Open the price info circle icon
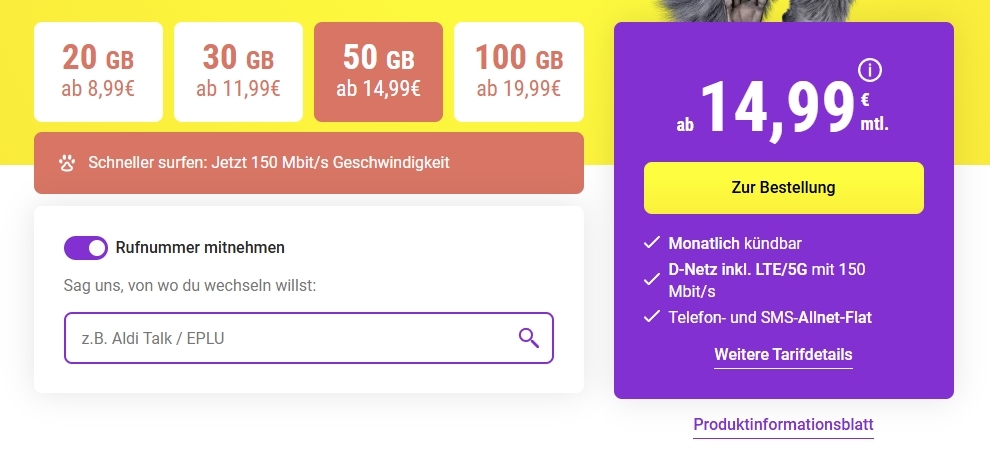This screenshot has width=990, height=450. 870,70
